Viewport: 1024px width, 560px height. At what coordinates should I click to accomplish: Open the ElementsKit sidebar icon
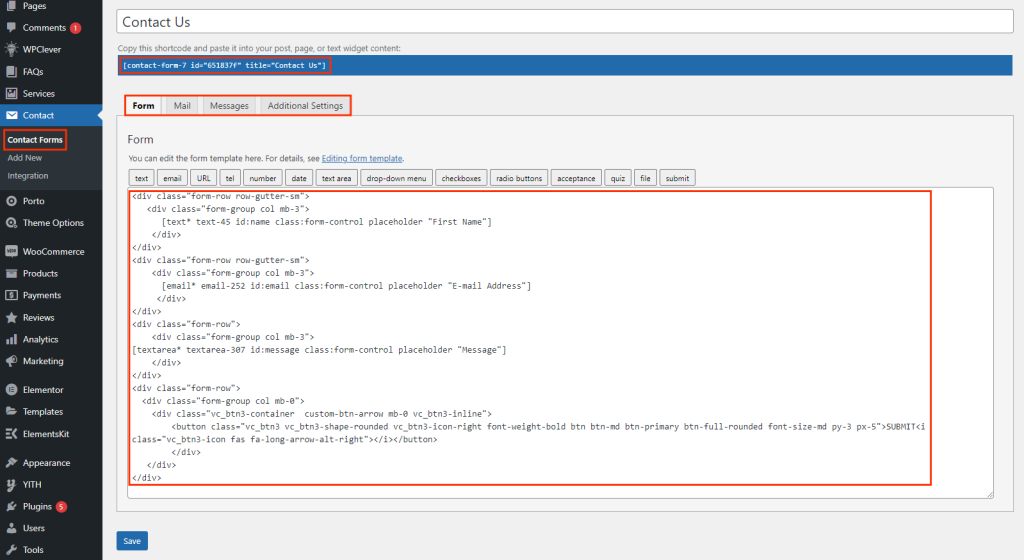(x=11, y=433)
